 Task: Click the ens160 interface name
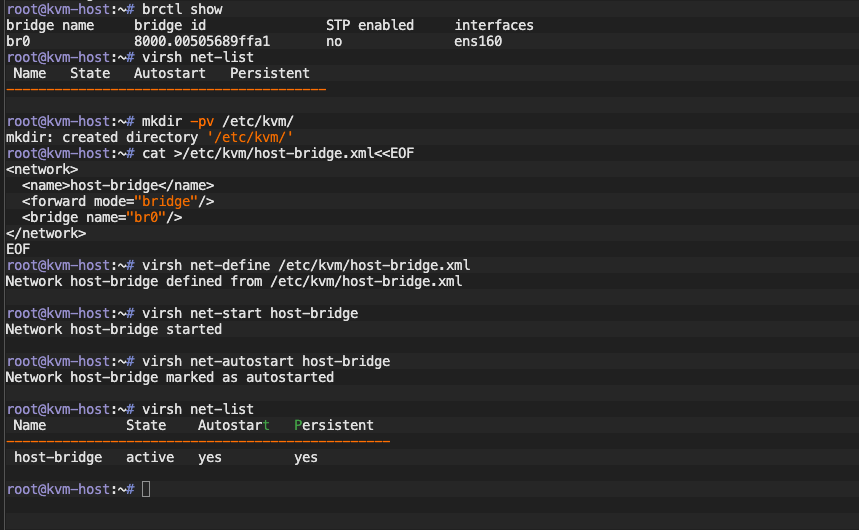point(478,41)
